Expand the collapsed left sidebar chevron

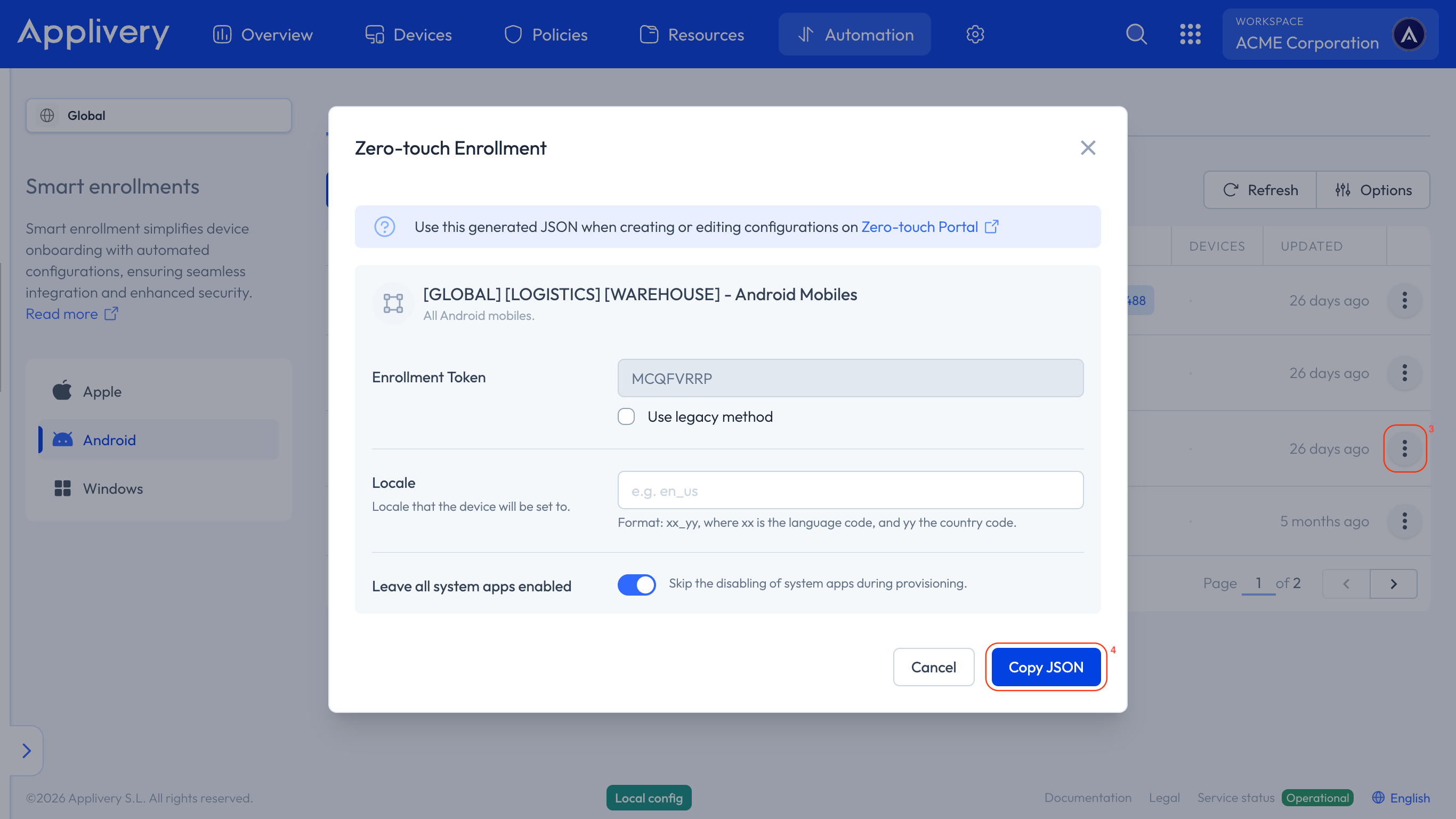point(26,751)
